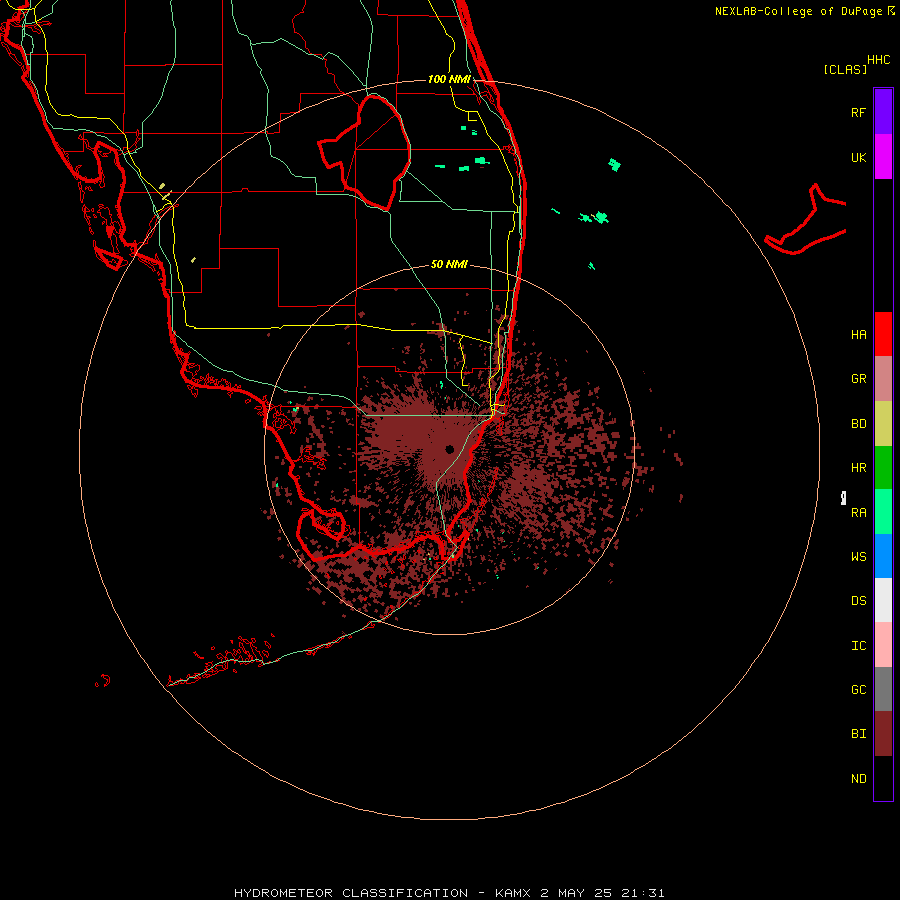Viewport: 900px width, 900px height.
Task: Click the 'DS' legend label
Action: click(x=858, y=601)
